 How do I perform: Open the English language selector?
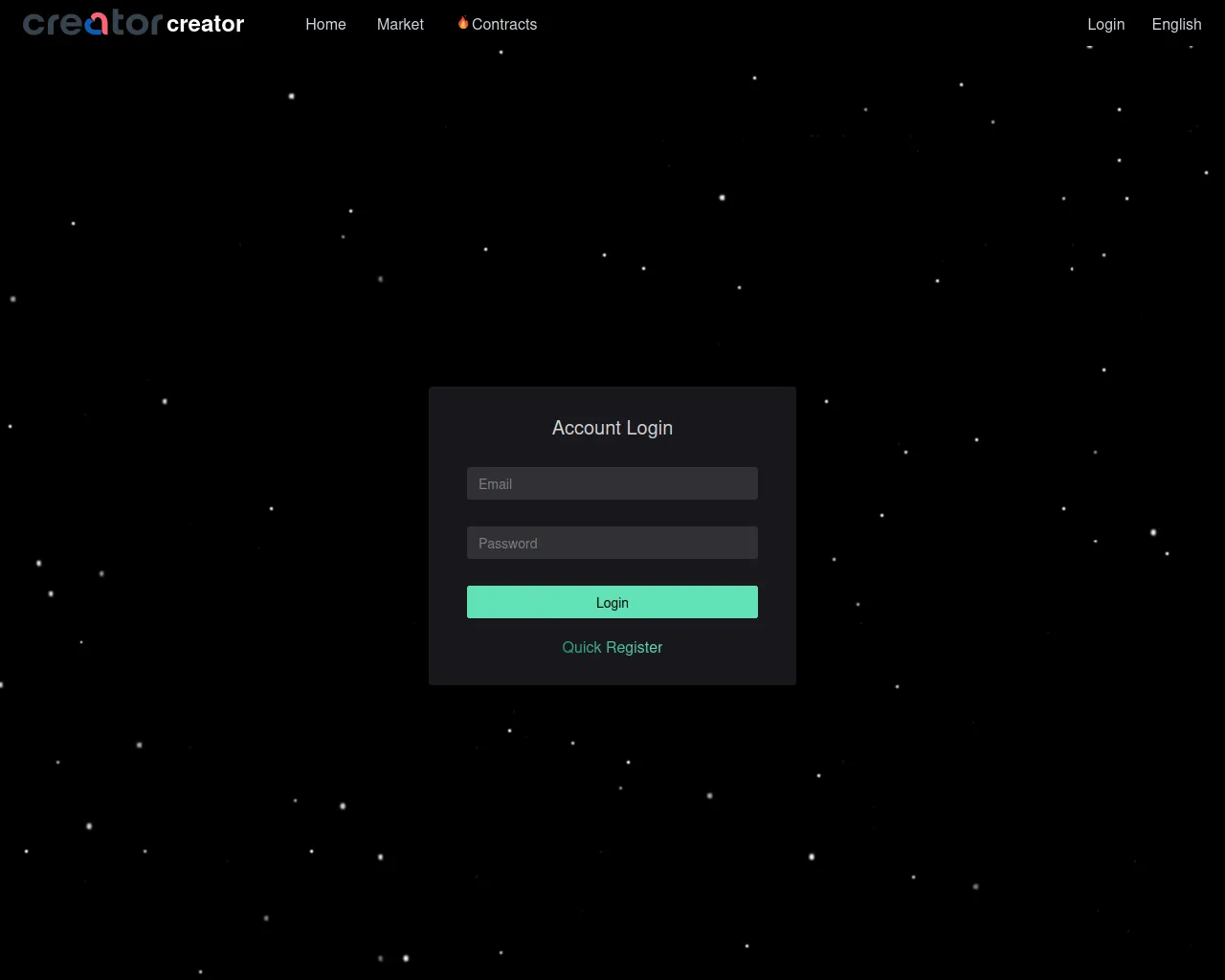[x=1176, y=24]
